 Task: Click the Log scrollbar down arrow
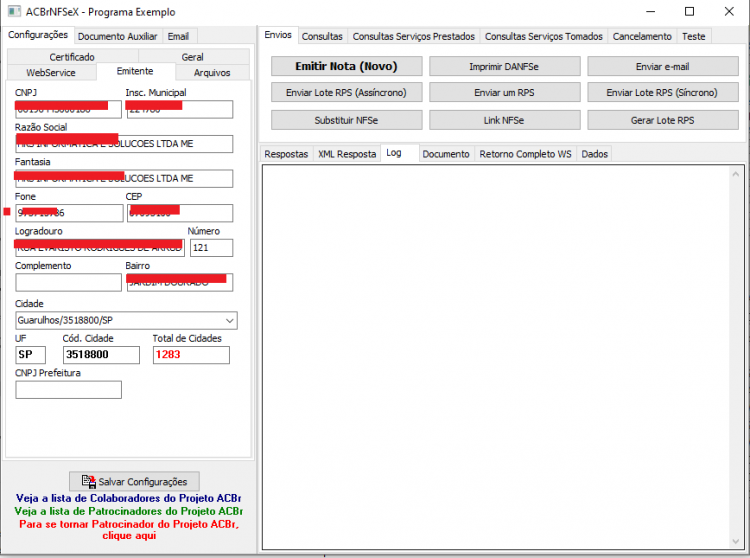736,541
